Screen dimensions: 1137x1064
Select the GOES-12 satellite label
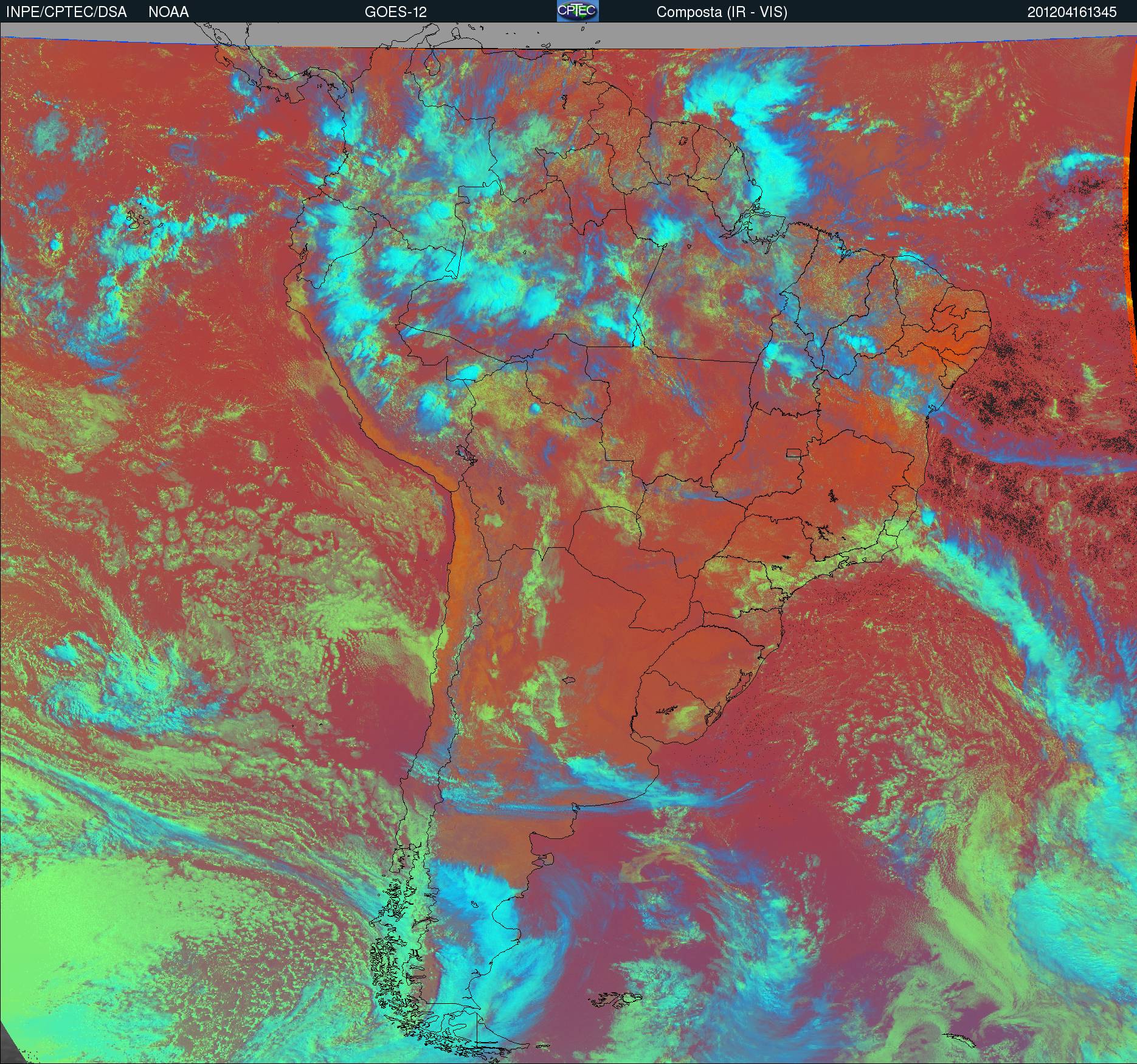pyautogui.click(x=395, y=12)
